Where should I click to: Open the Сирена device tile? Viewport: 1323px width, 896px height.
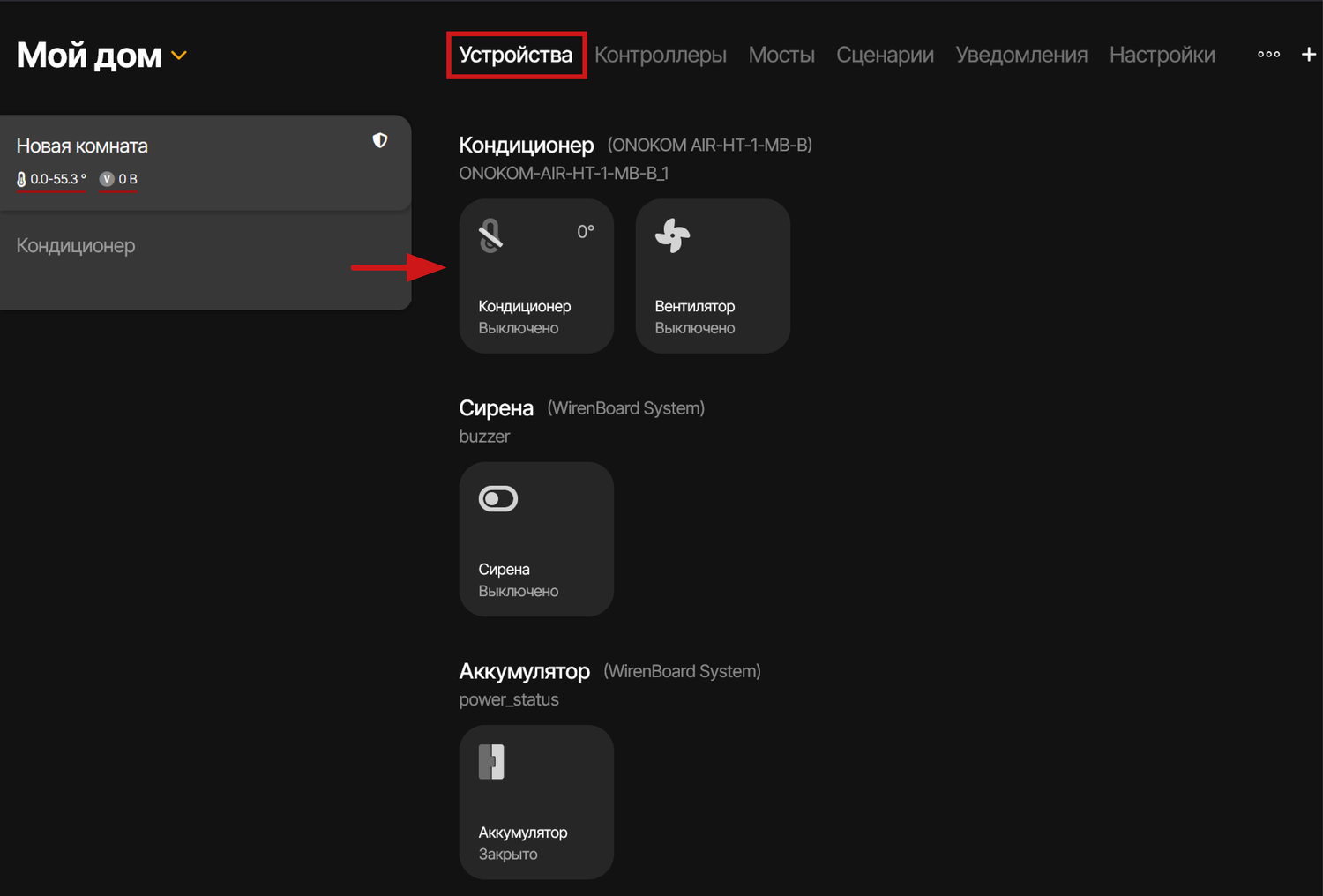pyautogui.click(x=536, y=539)
